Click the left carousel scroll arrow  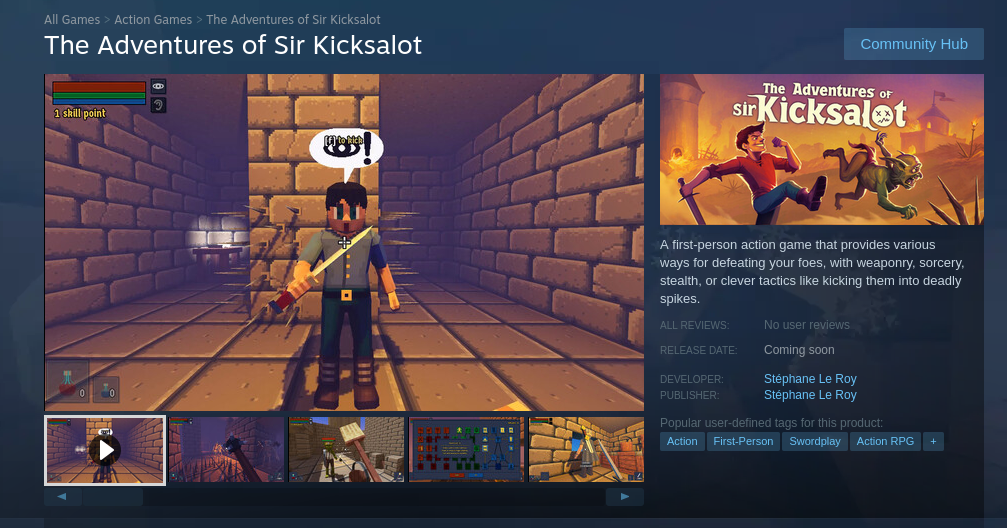click(62, 497)
